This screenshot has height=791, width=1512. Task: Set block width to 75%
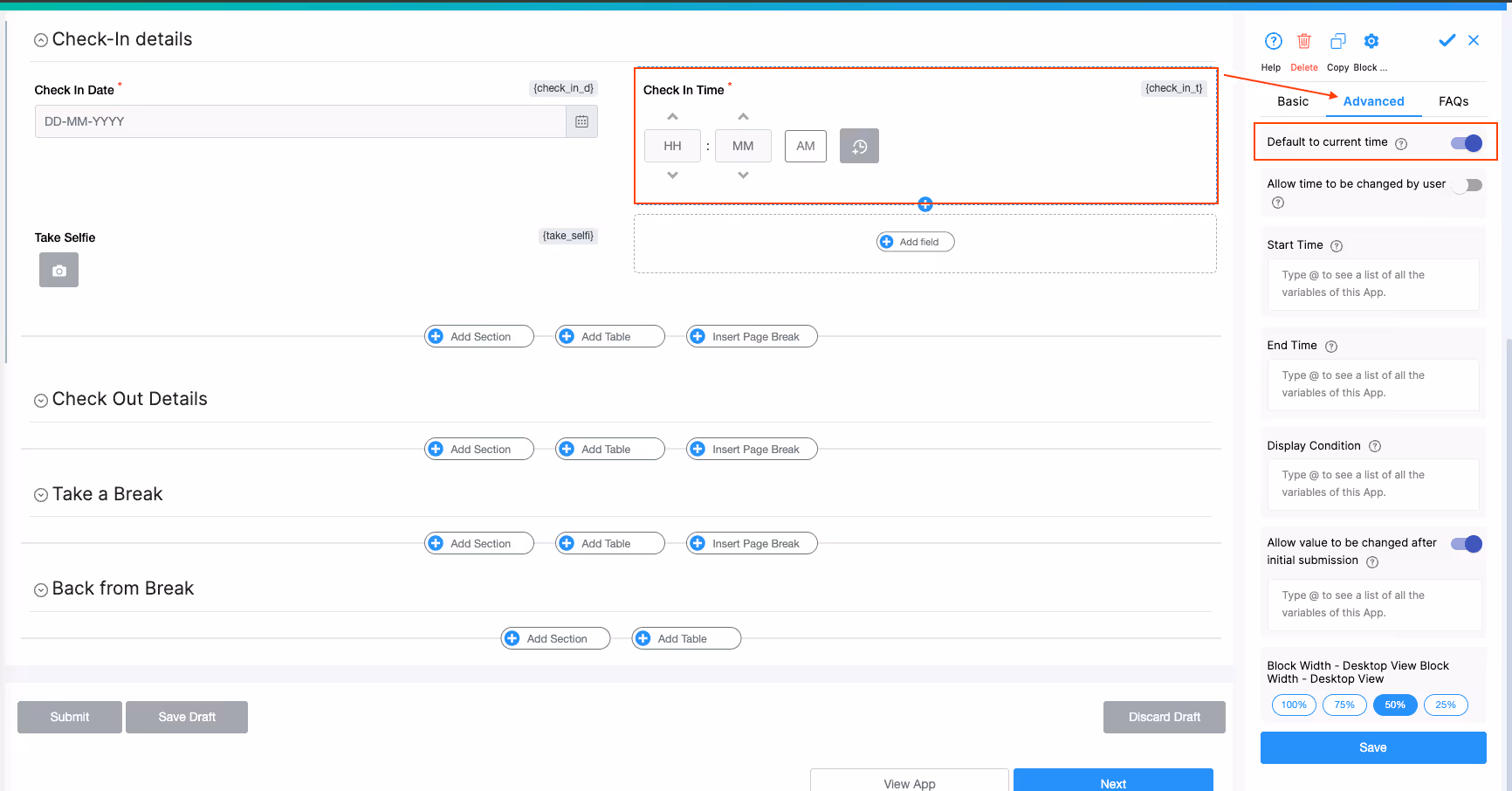pyautogui.click(x=1344, y=705)
